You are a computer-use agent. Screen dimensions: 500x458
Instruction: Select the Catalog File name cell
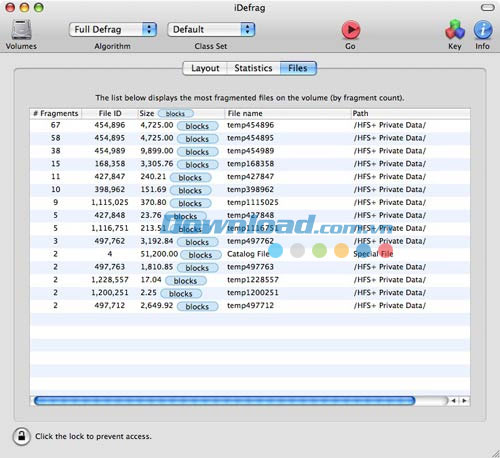point(248,254)
